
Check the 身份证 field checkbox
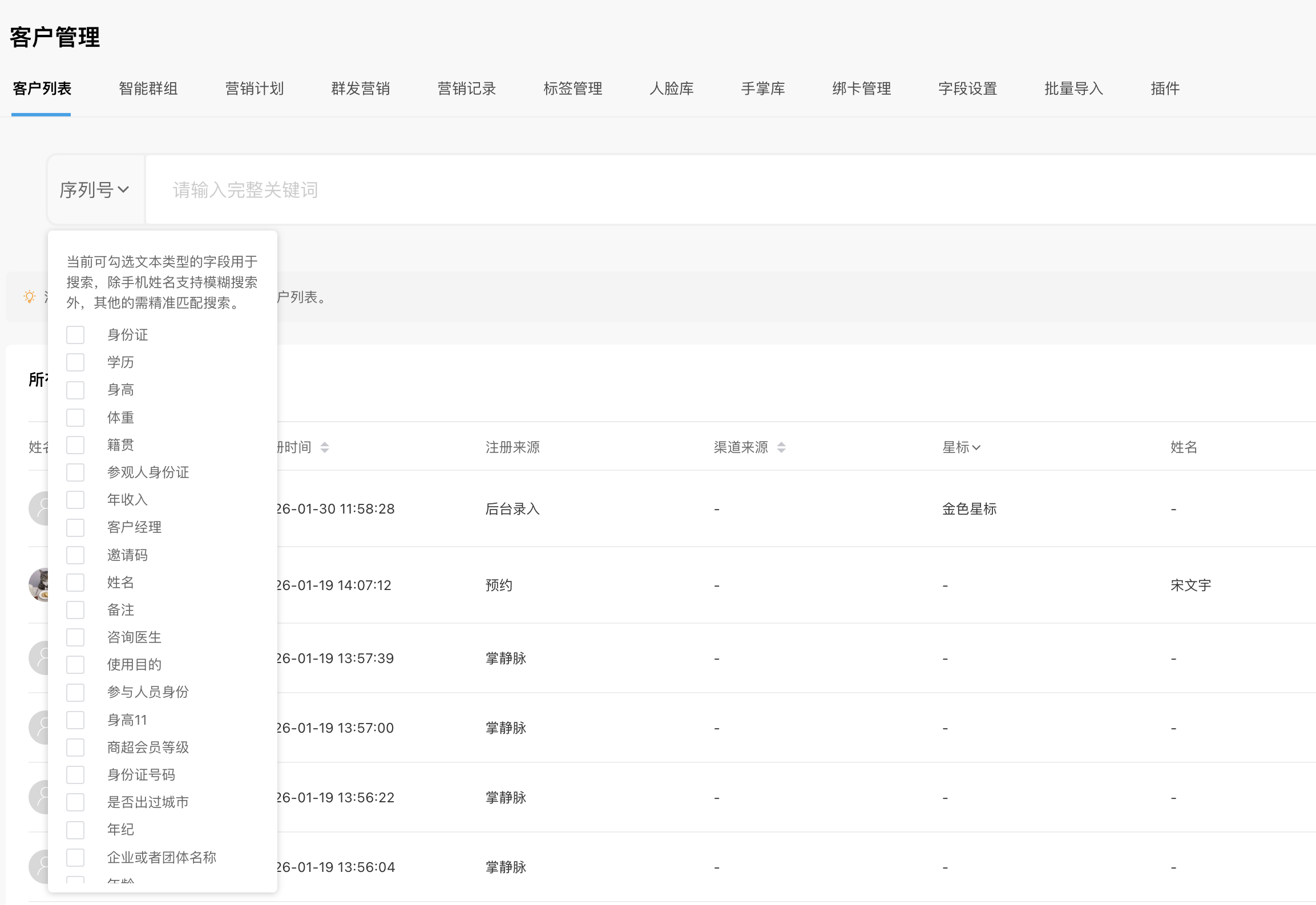pyautogui.click(x=75, y=335)
